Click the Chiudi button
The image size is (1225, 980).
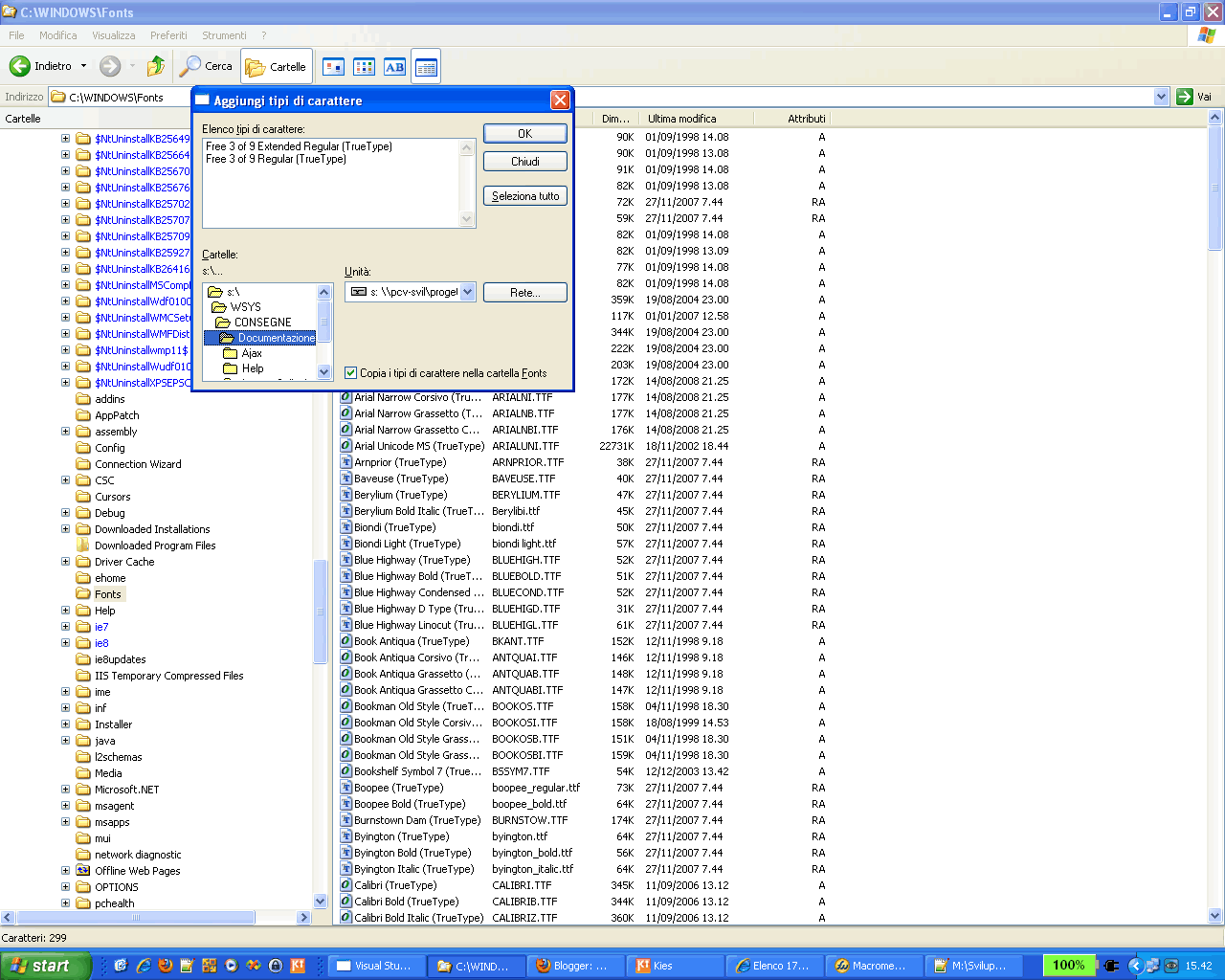pyautogui.click(x=525, y=162)
